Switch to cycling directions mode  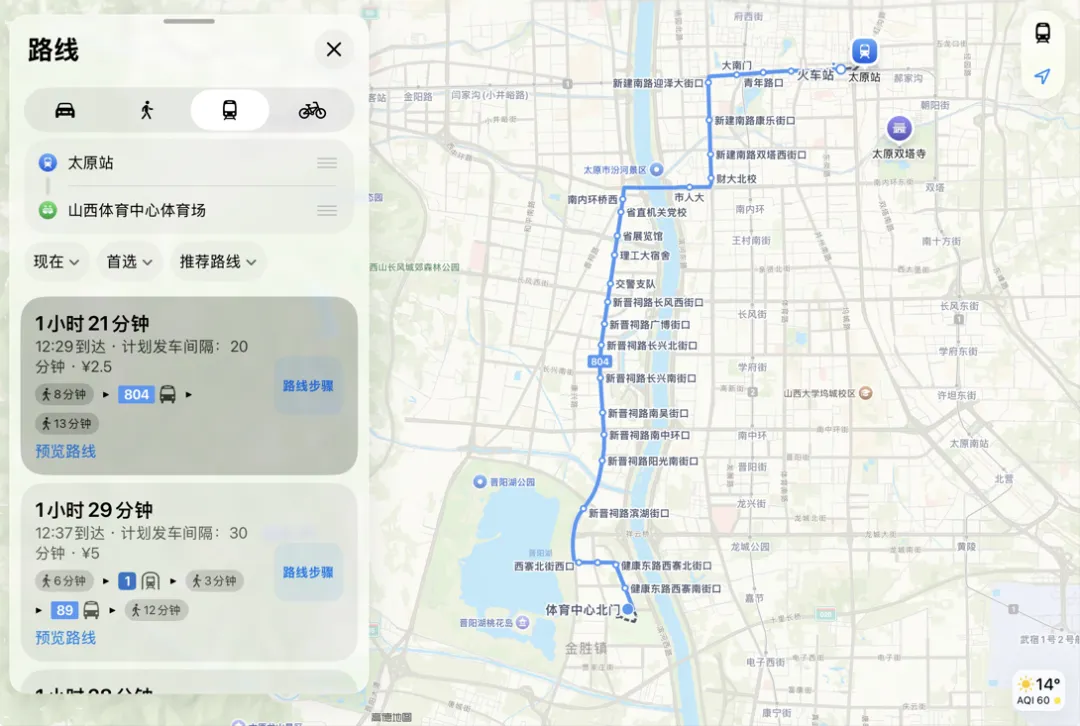(312, 110)
